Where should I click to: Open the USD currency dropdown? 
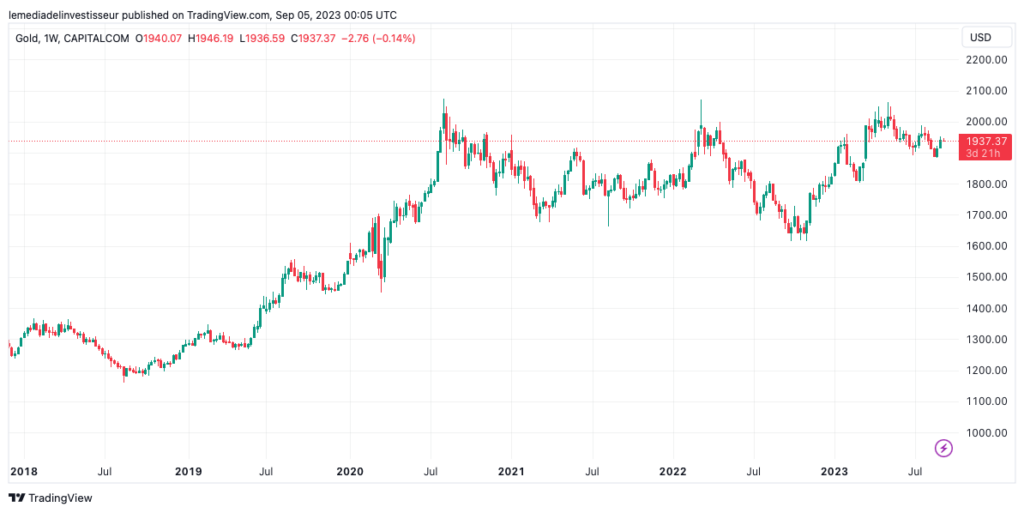point(979,38)
